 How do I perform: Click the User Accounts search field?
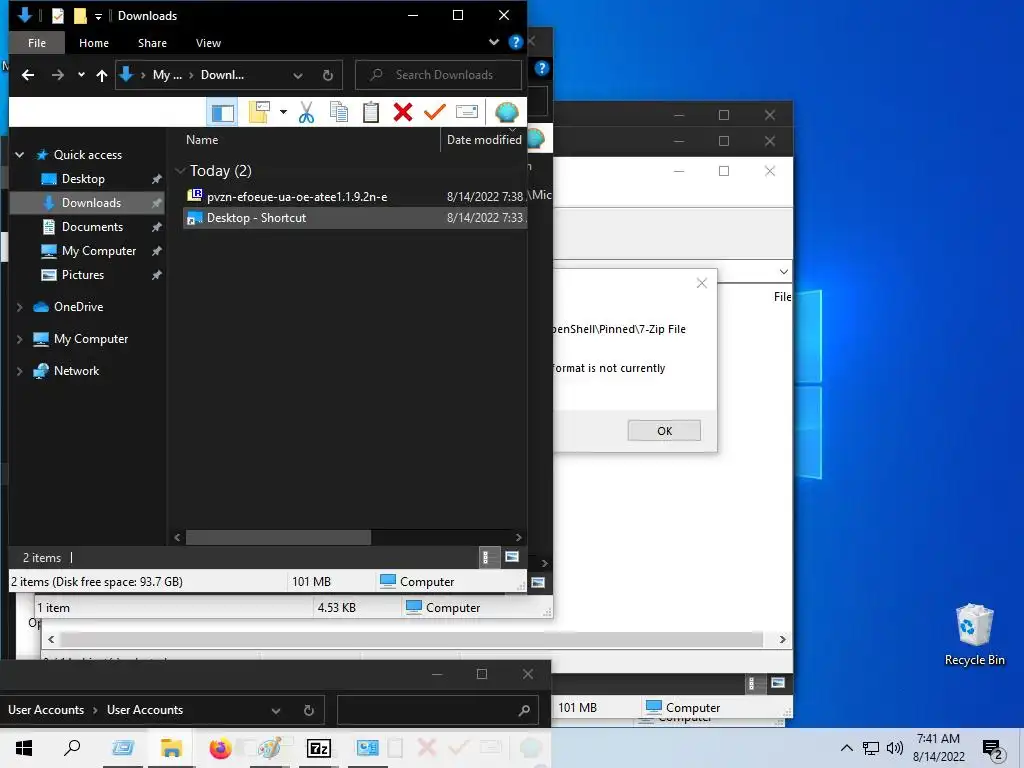437,711
